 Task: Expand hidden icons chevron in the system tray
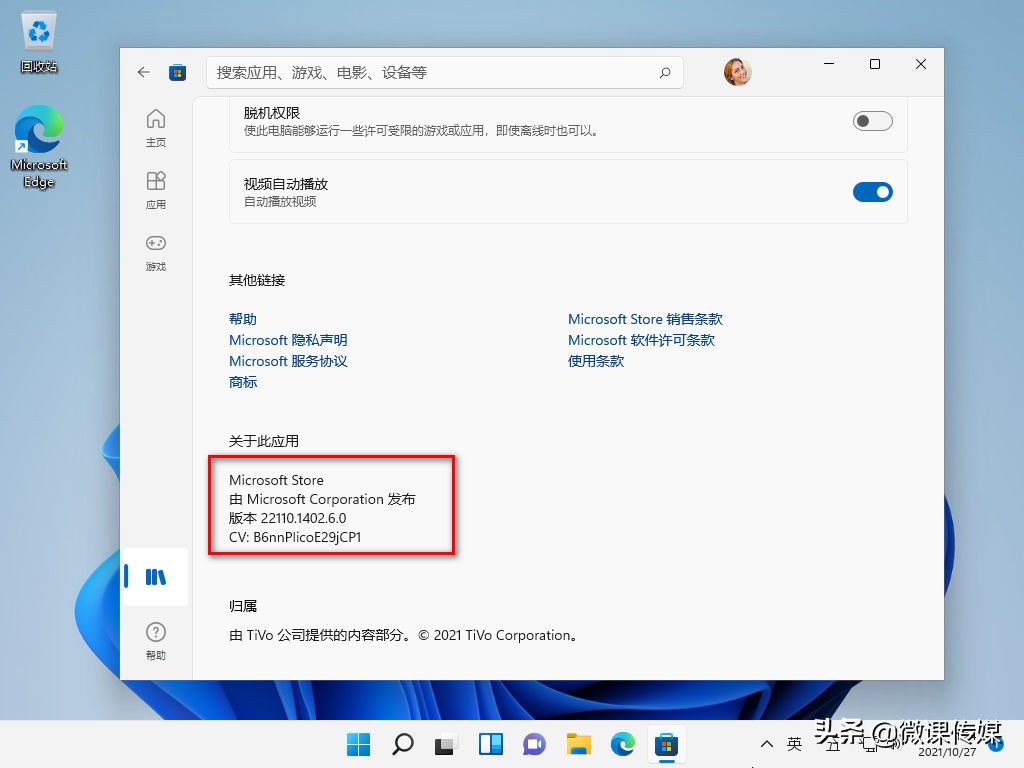pos(768,744)
